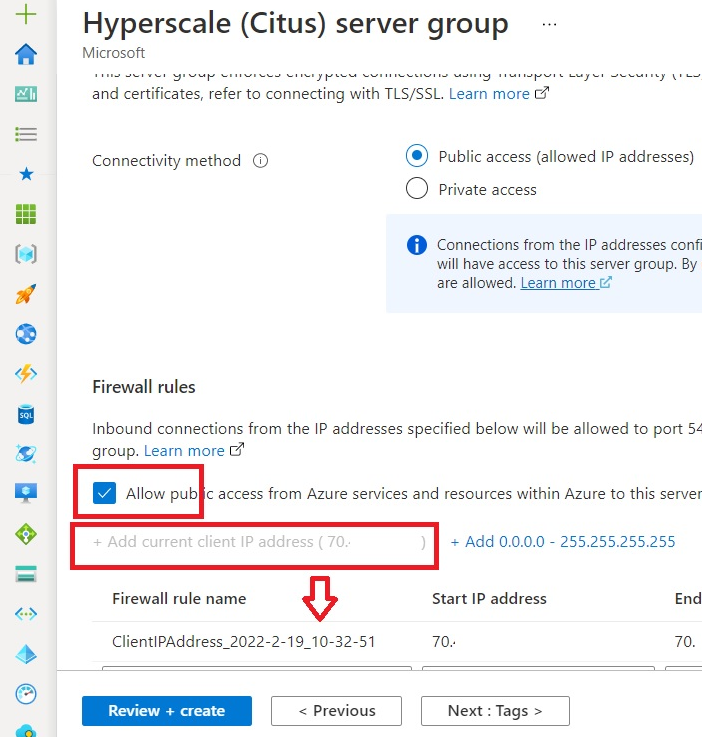The image size is (702, 737).
Task: Open the Function App lightning icon
Action: pos(26,374)
